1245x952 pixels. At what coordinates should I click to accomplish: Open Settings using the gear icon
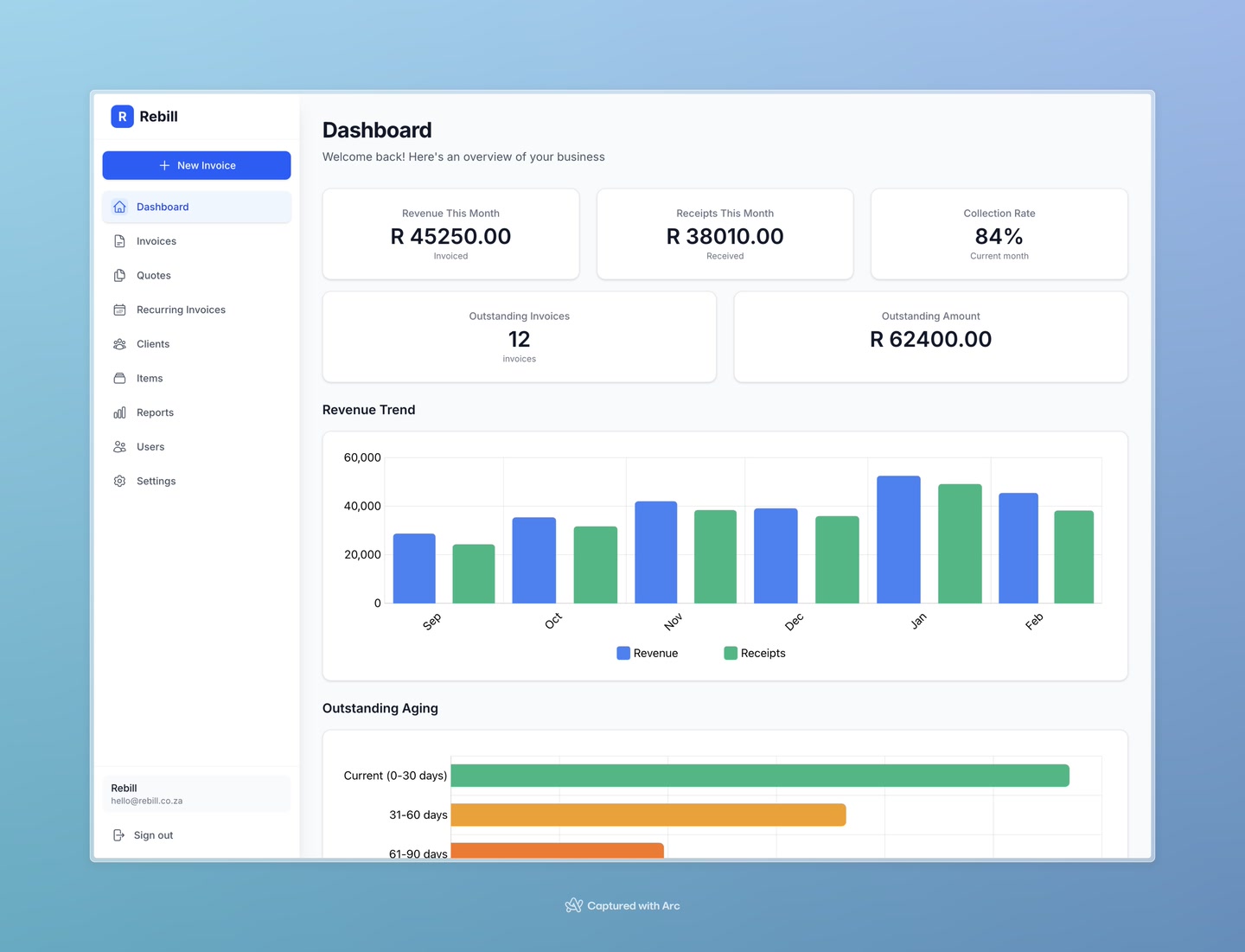[119, 481]
